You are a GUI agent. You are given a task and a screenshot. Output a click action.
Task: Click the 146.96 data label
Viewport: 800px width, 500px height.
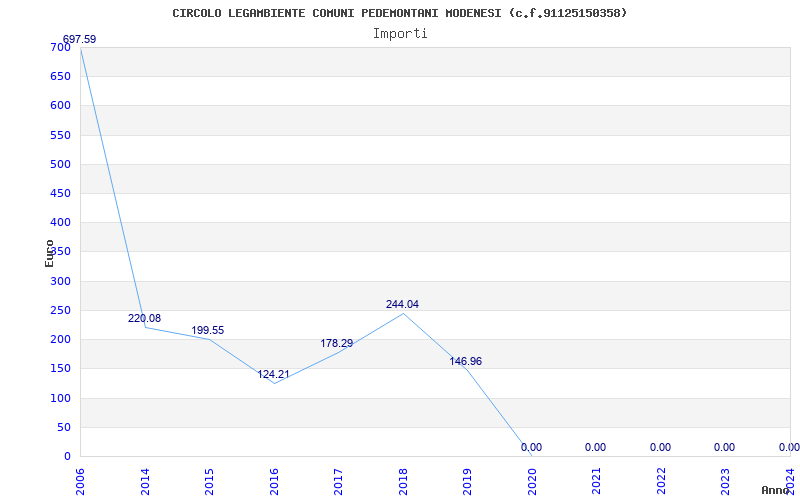pyautogui.click(x=465, y=361)
